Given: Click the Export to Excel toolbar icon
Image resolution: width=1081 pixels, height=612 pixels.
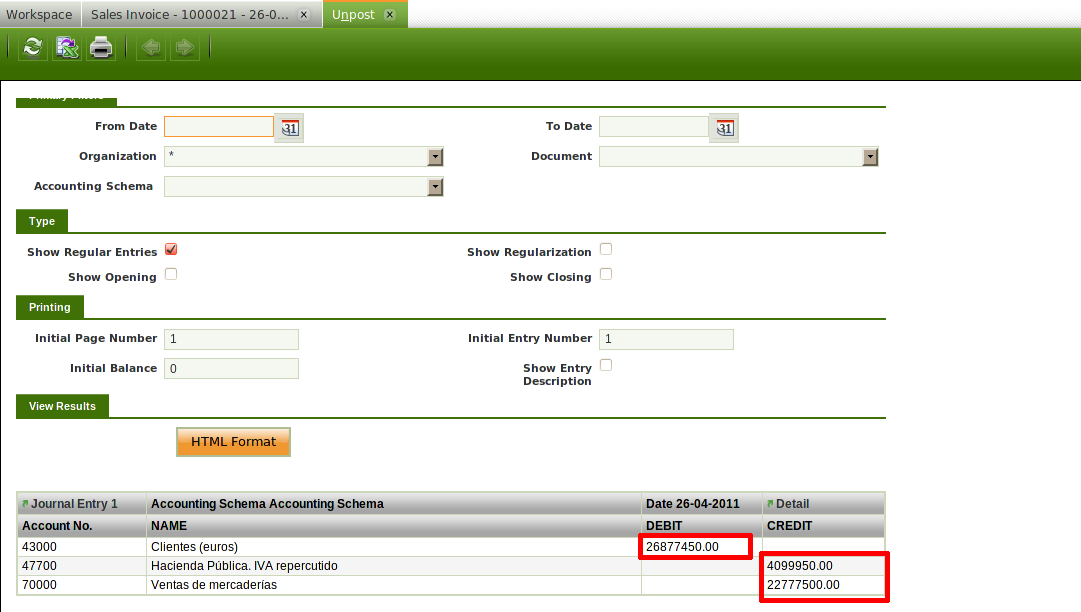Looking at the screenshot, I should (x=67, y=48).
